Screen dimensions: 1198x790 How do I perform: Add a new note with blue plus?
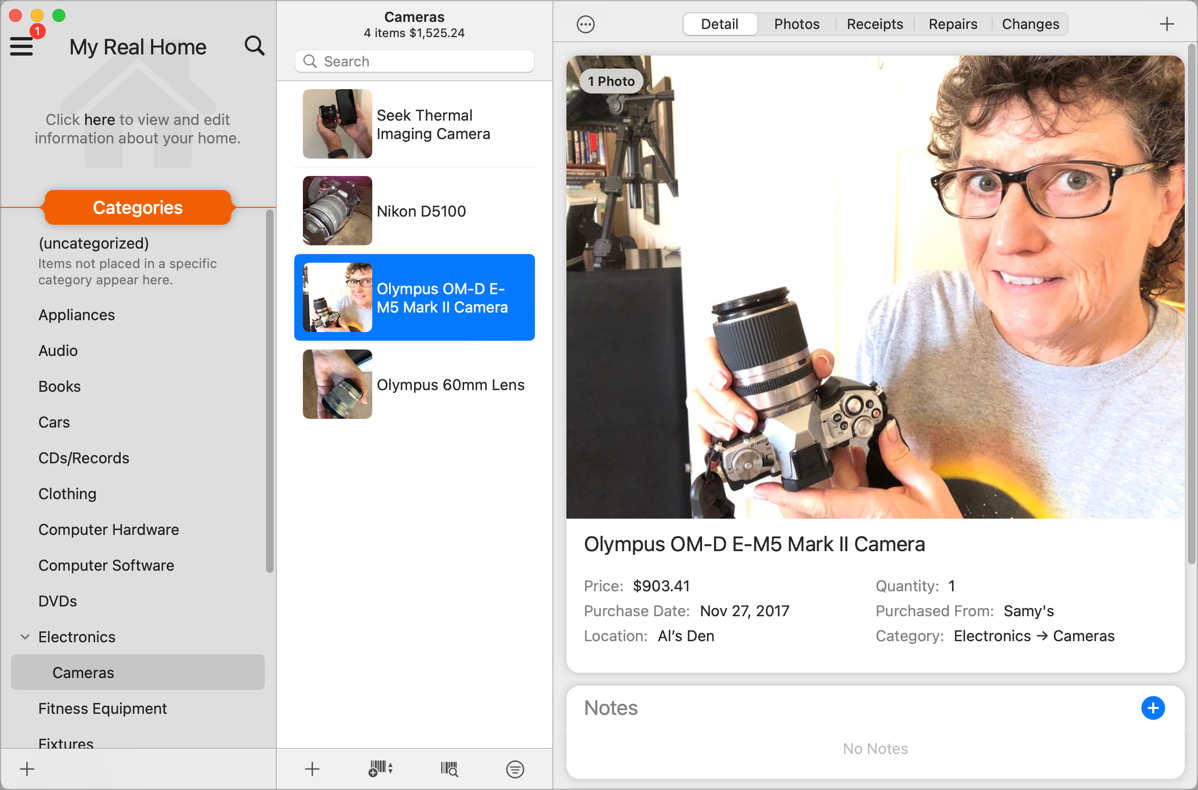[1152, 708]
